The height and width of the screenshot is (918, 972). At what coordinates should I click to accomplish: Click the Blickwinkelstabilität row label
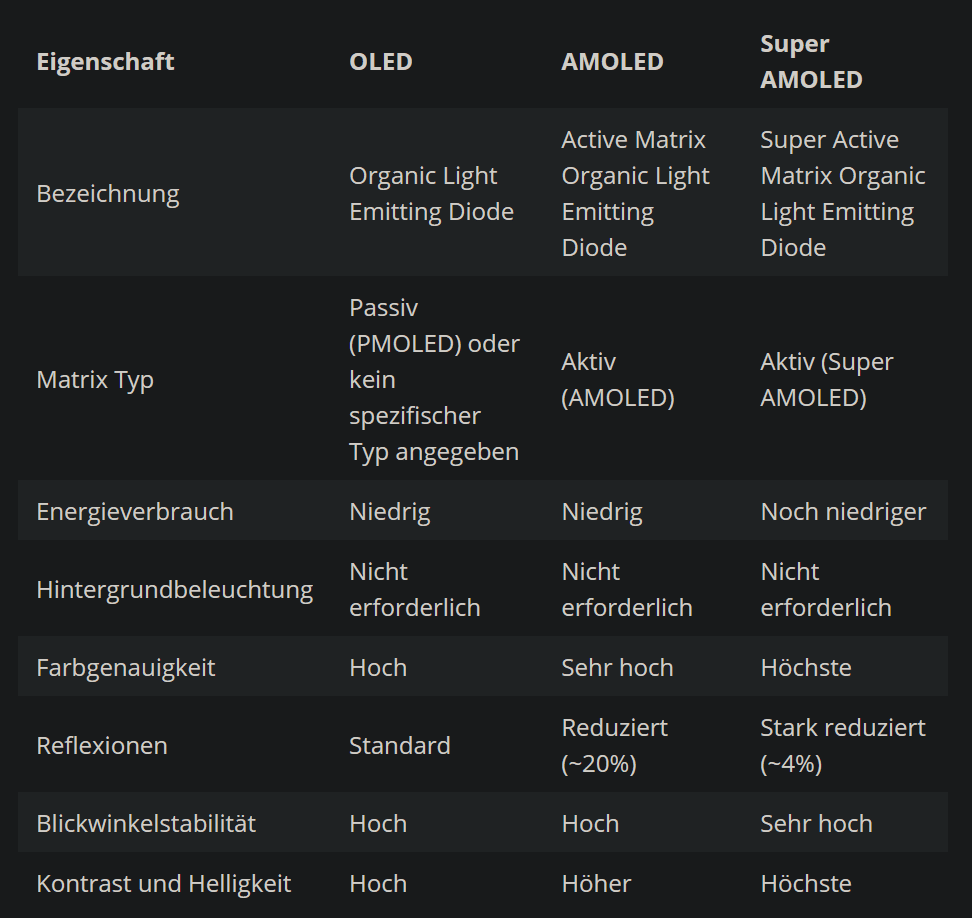pos(146,824)
